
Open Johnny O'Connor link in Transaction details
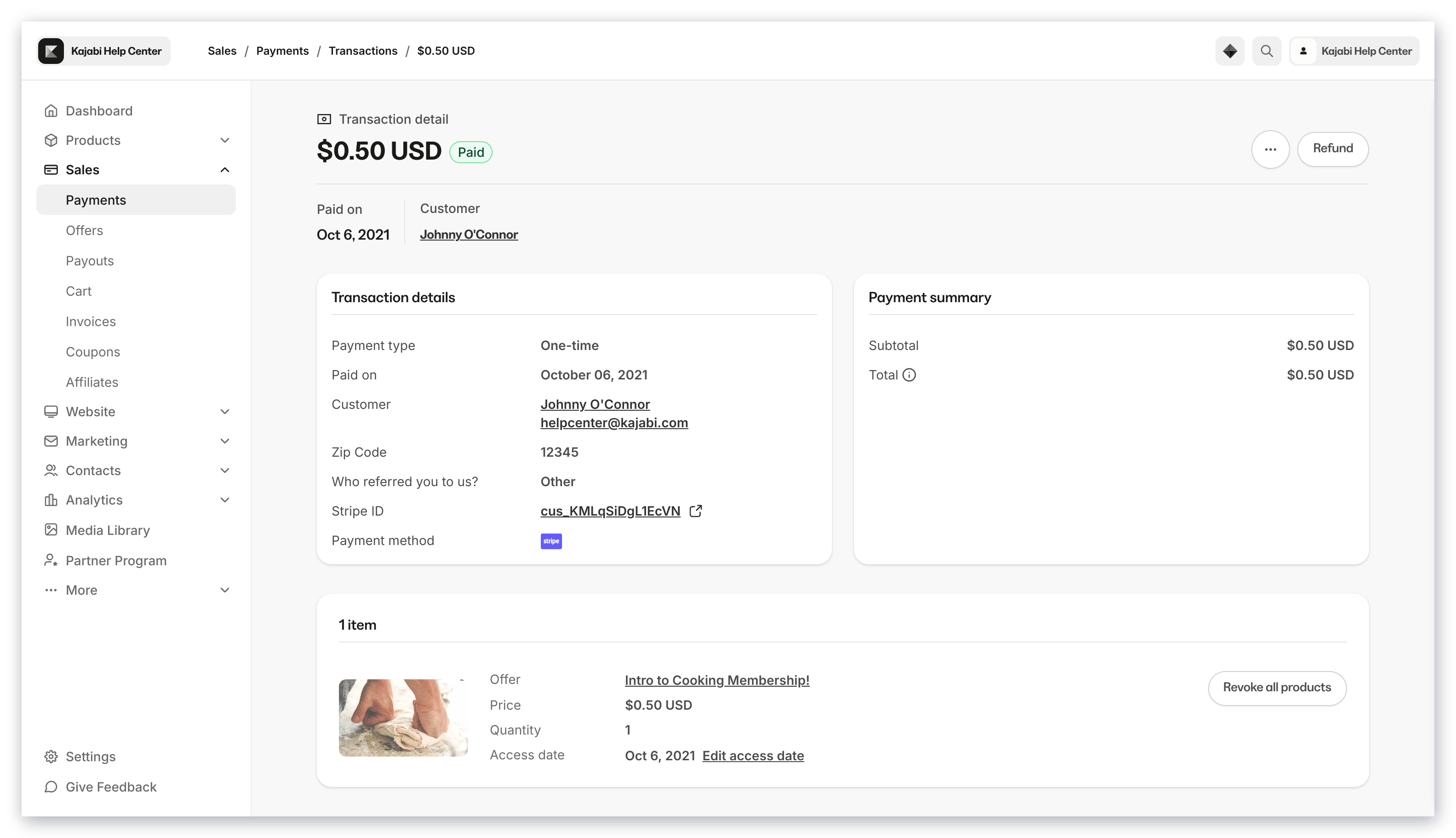click(x=595, y=404)
